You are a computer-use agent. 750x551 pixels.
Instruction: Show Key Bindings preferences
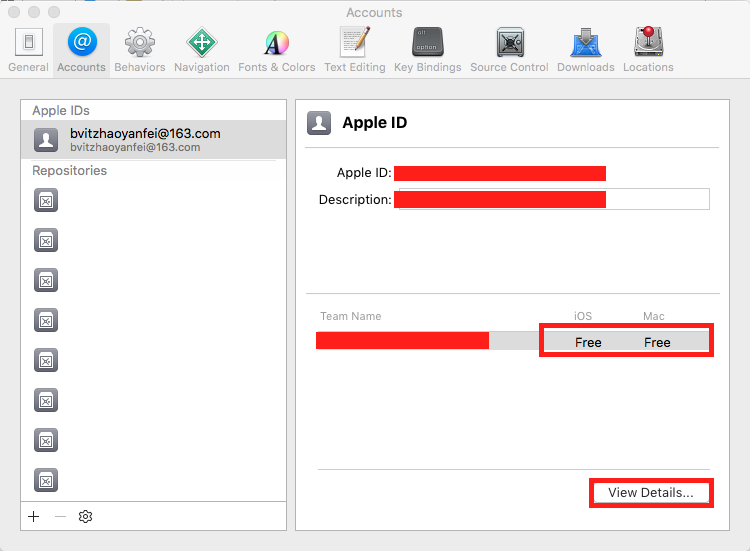tap(428, 50)
